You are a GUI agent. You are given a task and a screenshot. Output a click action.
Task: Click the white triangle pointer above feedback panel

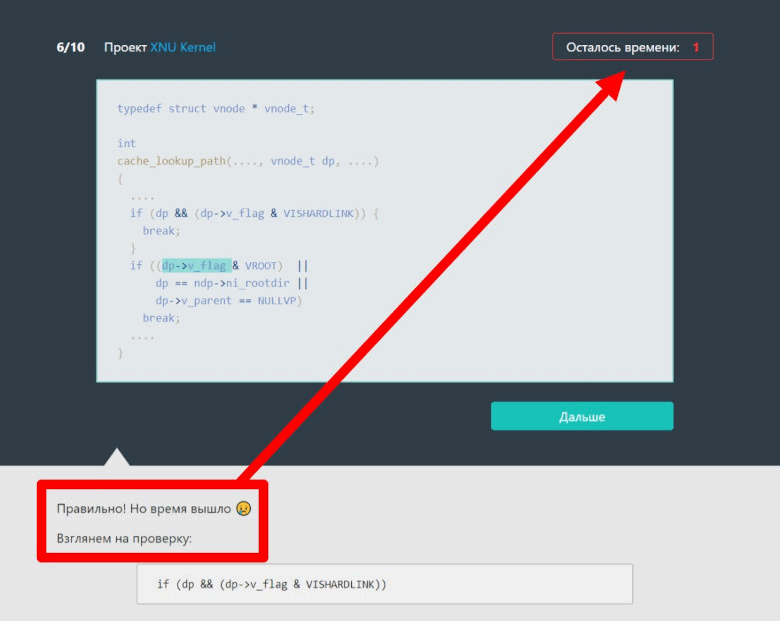pyautogui.click(x=117, y=458)
